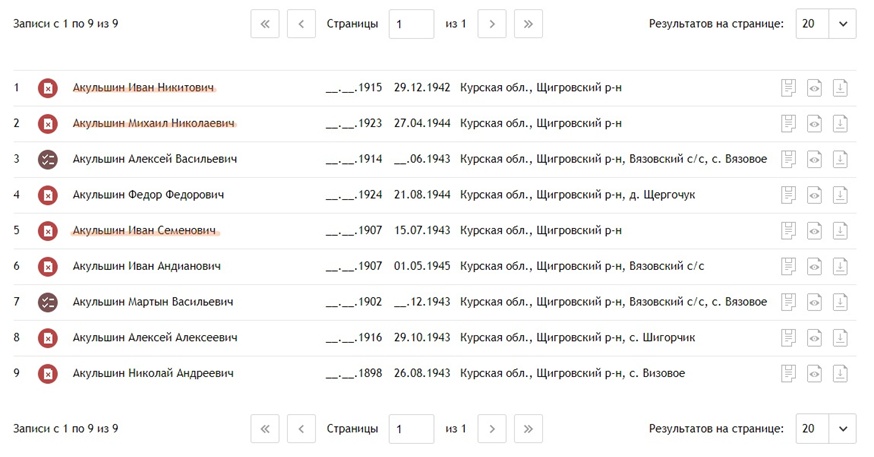The height and width of the screenshot is (457, 874).
Task: Jump to the first page in bottom pagination
Action: pyautogui.click(x=265, y=429)
